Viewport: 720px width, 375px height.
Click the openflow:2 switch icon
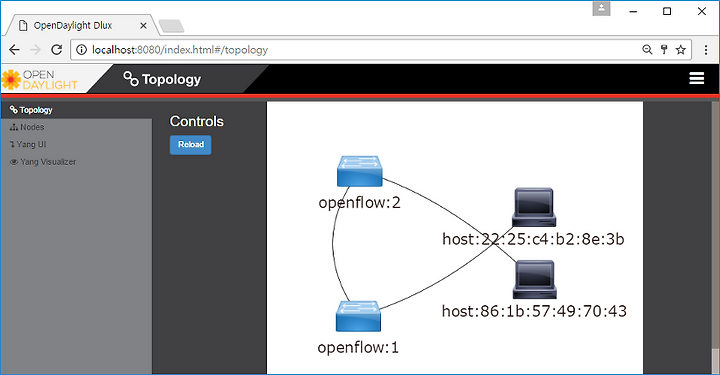pyautogui.click(x=360, y=171)
